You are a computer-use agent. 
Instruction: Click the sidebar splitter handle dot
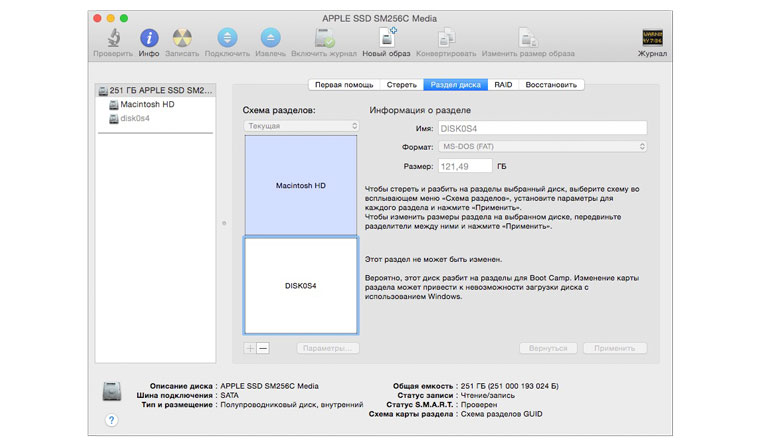224,223
